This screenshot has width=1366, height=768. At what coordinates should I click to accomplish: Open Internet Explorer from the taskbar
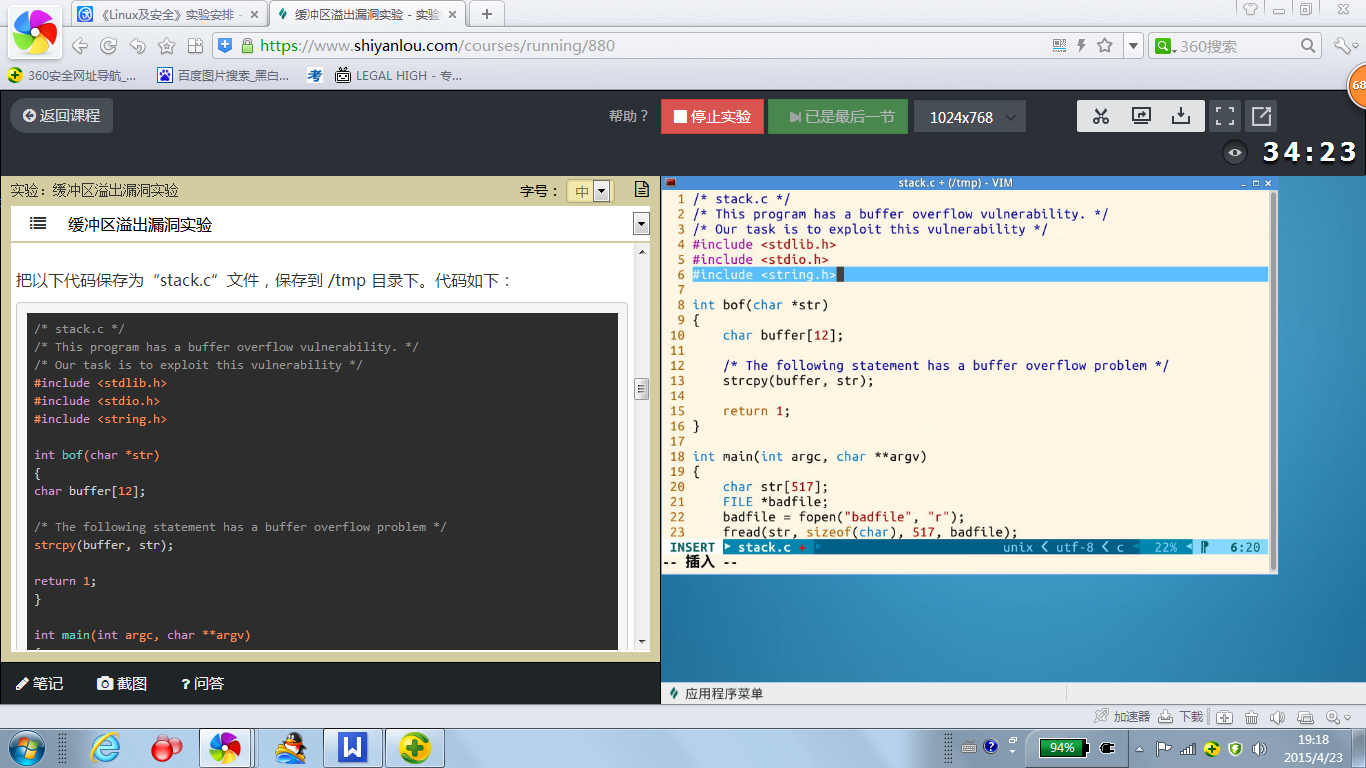click(105, 748)
